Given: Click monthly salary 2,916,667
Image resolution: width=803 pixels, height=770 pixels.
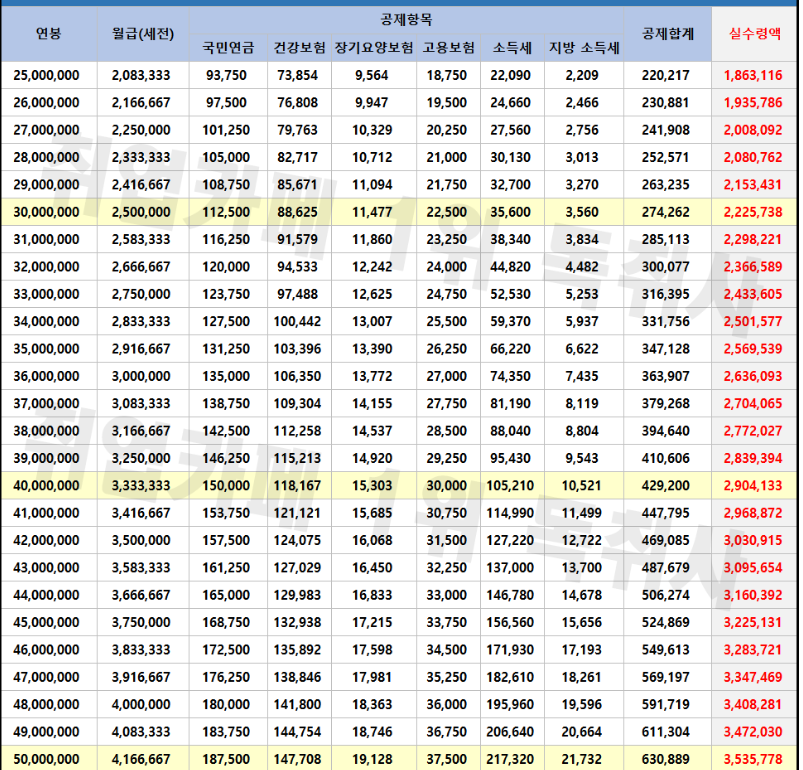Looking at the screenshot, I should click(x=141, y=349).
